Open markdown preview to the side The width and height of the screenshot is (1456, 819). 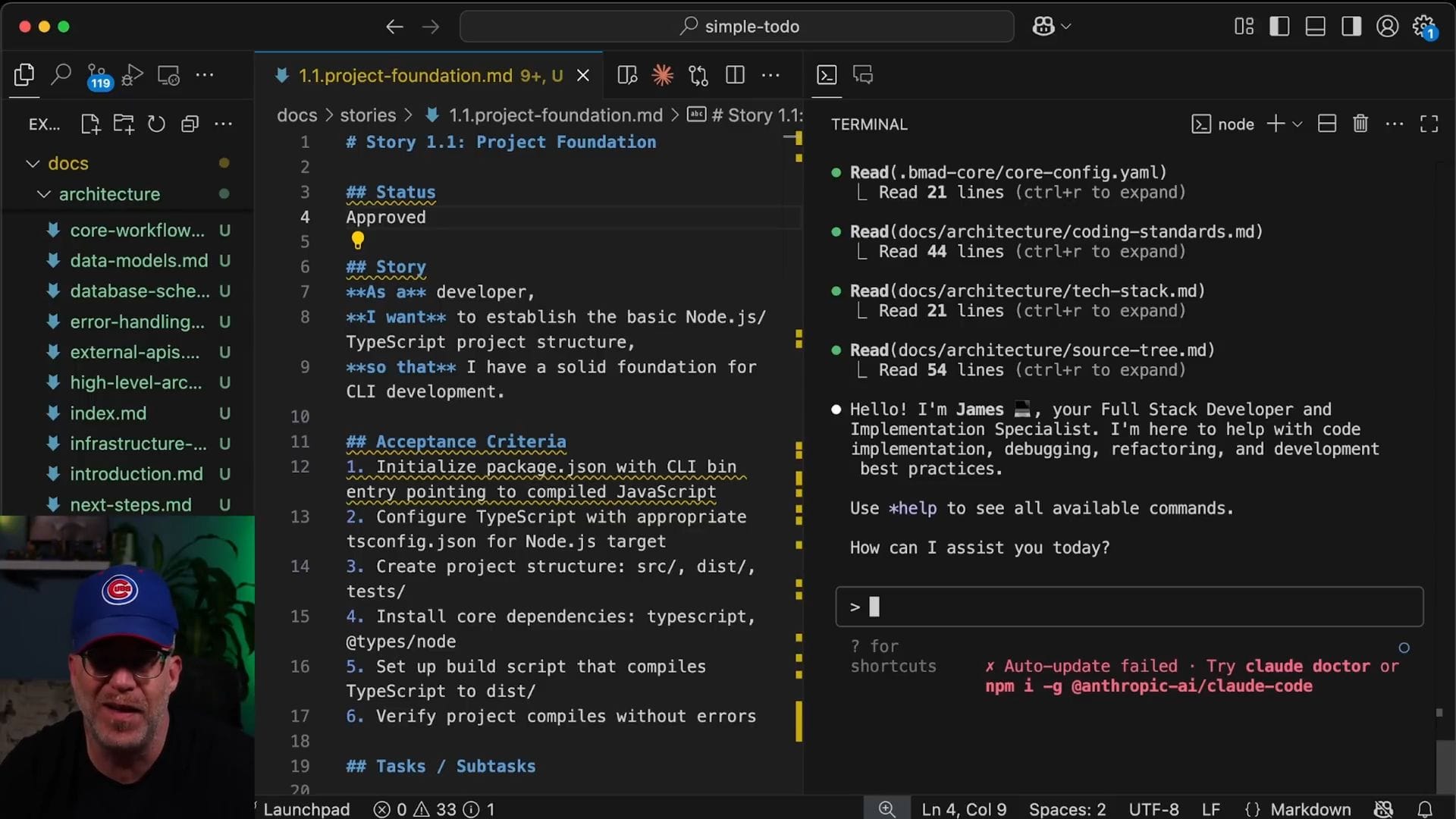pyautogui.click(x=627, y=75)
